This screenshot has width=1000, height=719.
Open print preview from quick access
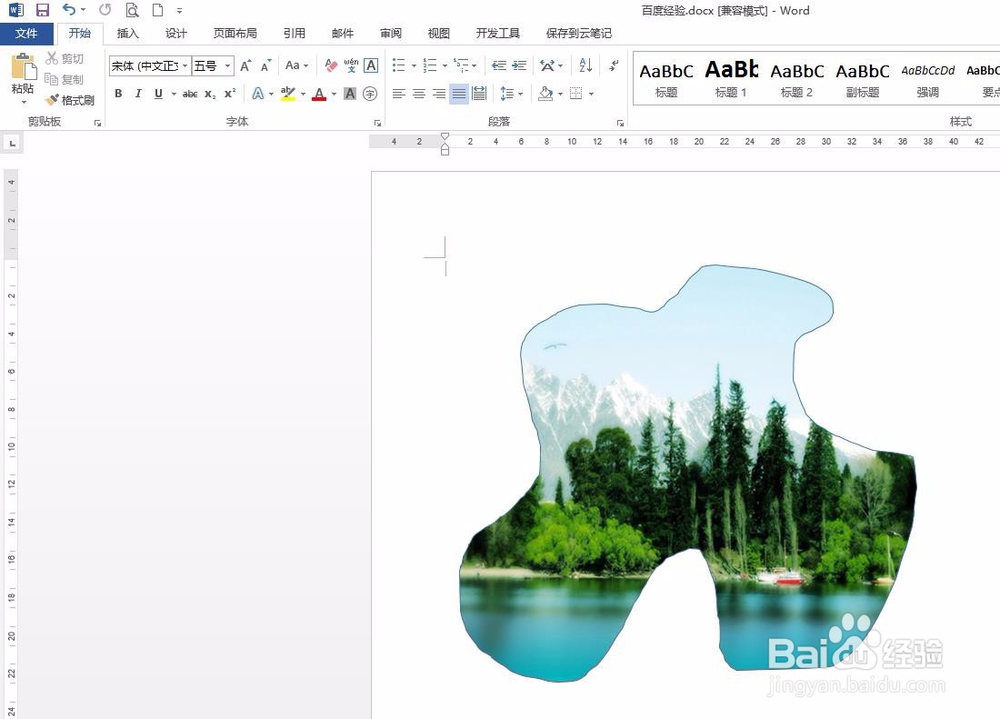coord(132,10)
